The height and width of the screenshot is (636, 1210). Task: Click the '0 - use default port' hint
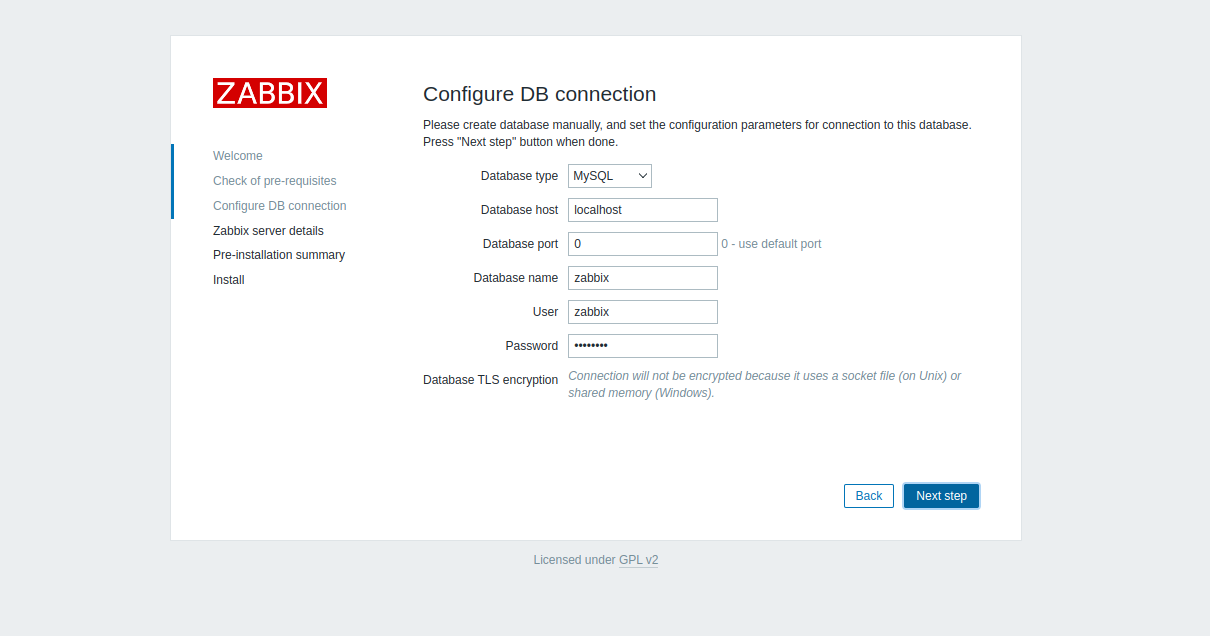tap(771, 244)
